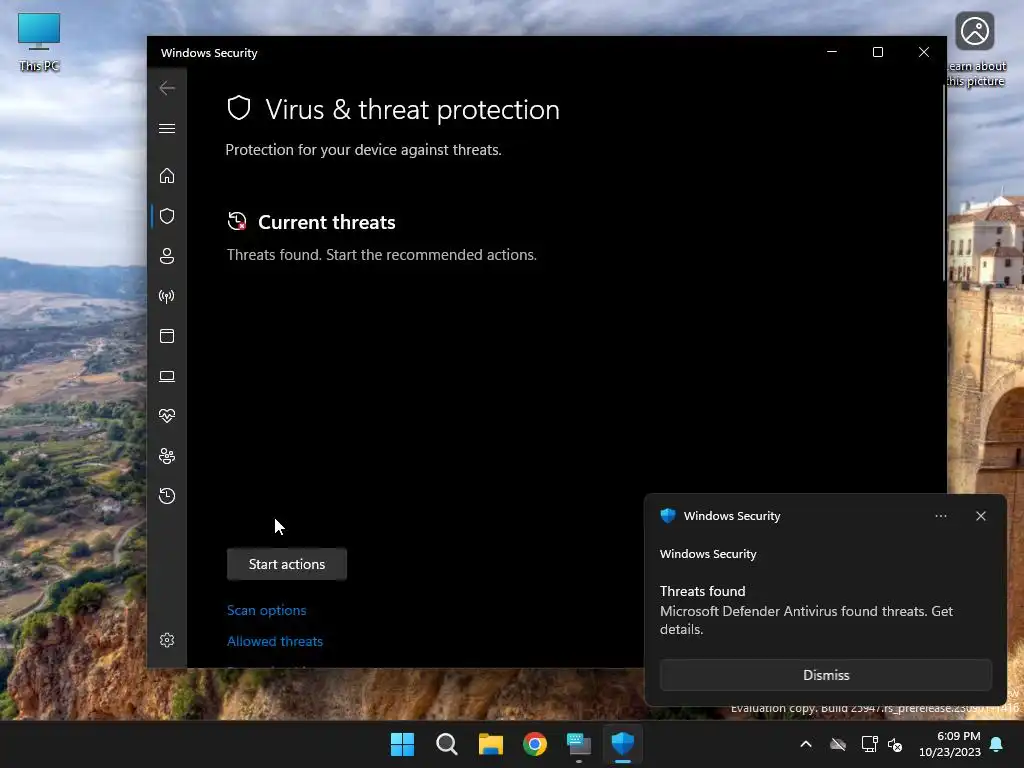The height and width of the screenshot is (768, 1024).
Task: Click Windows Security shield on the taskbar
Action: click(623, 744)
